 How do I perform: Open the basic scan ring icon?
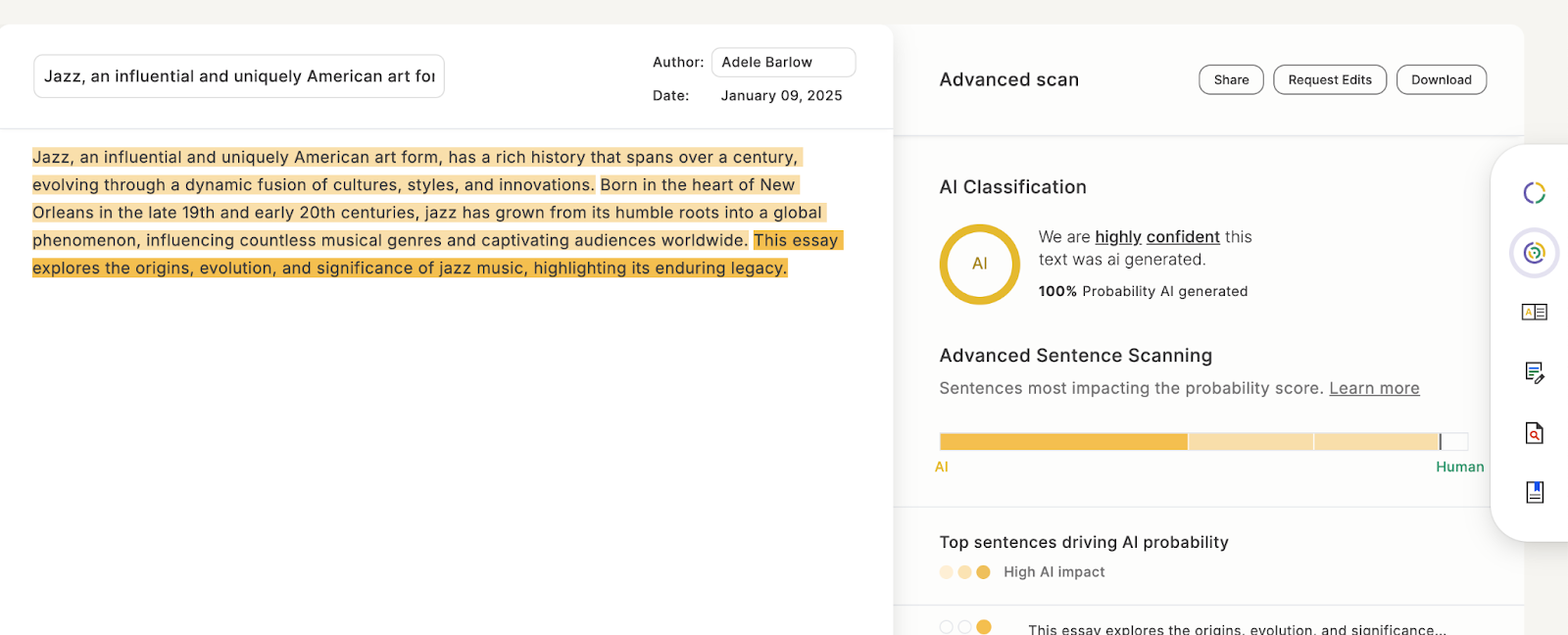1534,193
